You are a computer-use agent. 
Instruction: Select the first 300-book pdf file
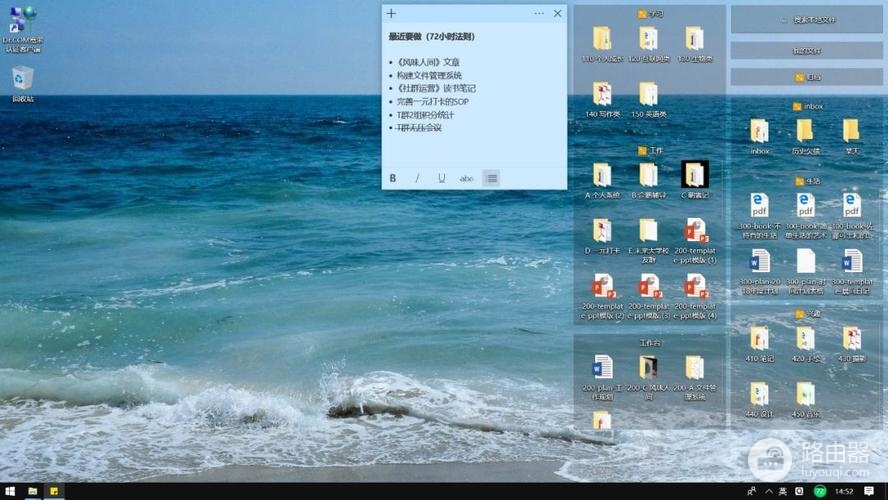(759, 215)
